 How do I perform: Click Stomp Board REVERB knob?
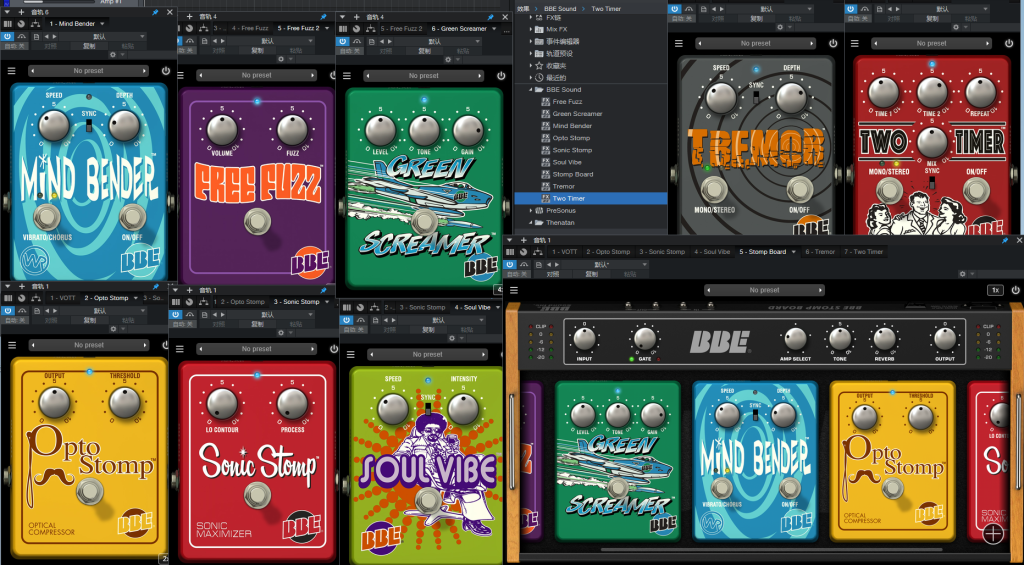884,339
